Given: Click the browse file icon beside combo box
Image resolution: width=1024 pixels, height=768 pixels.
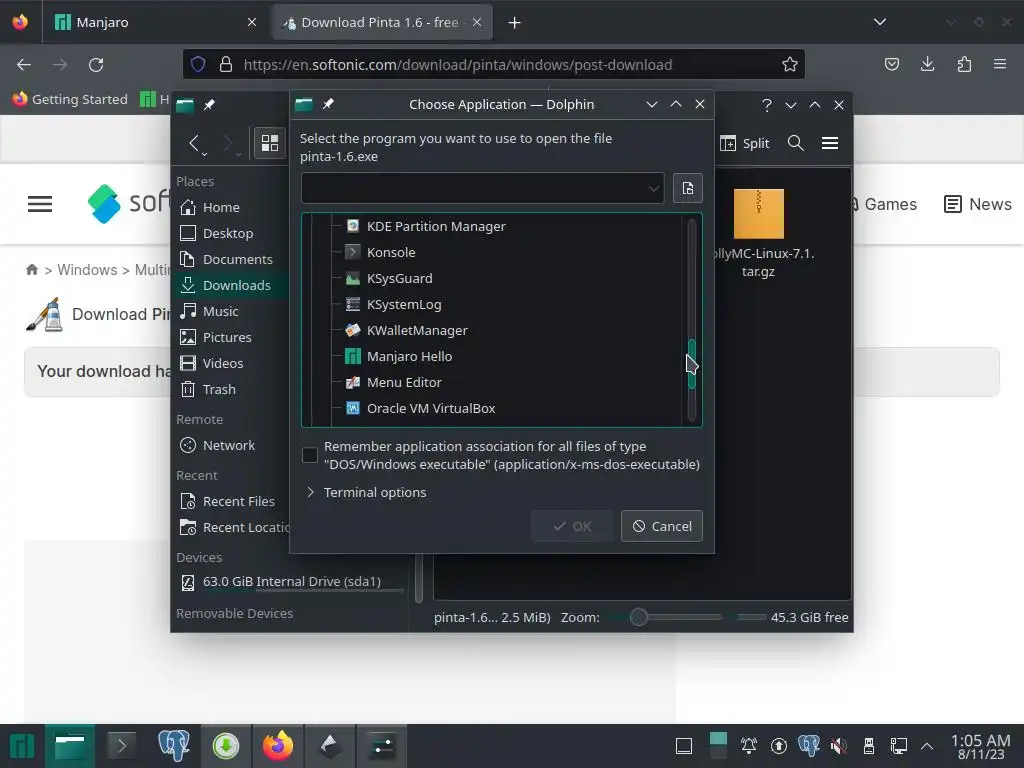Looking at the screenshot, I should click(688, 189).
